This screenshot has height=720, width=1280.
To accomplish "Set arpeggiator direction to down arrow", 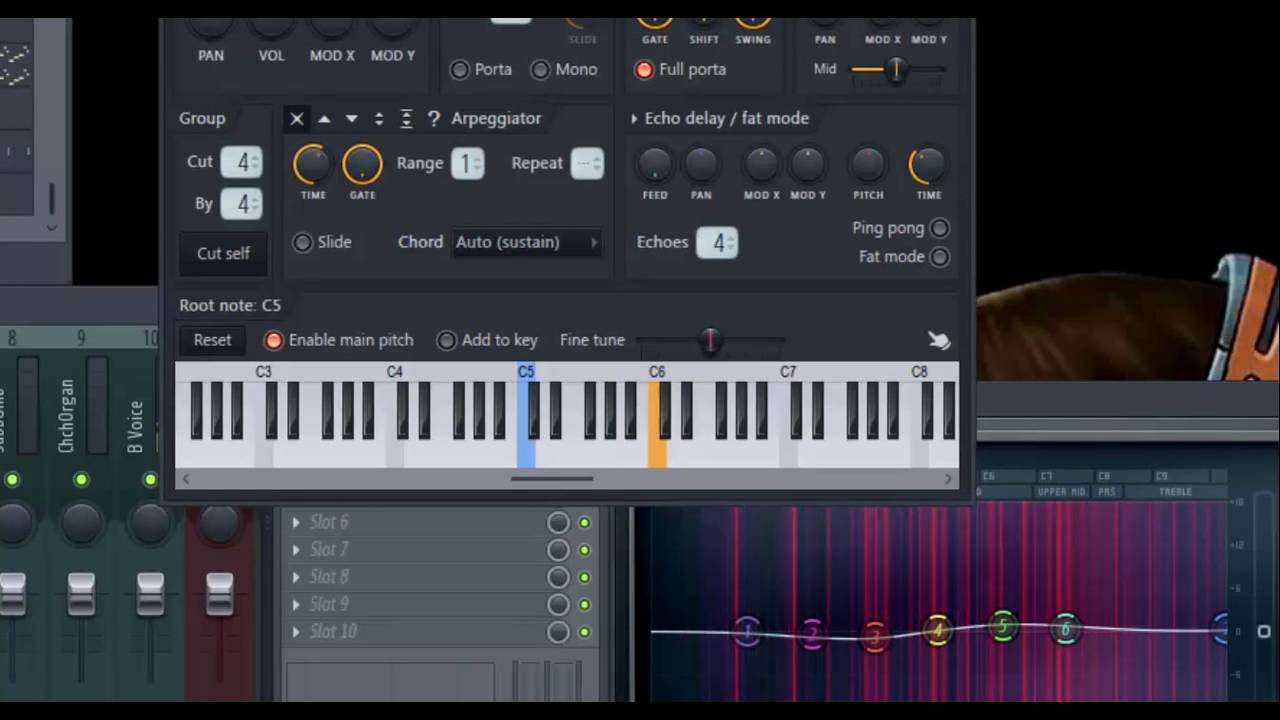I will (x=351, y=119).
